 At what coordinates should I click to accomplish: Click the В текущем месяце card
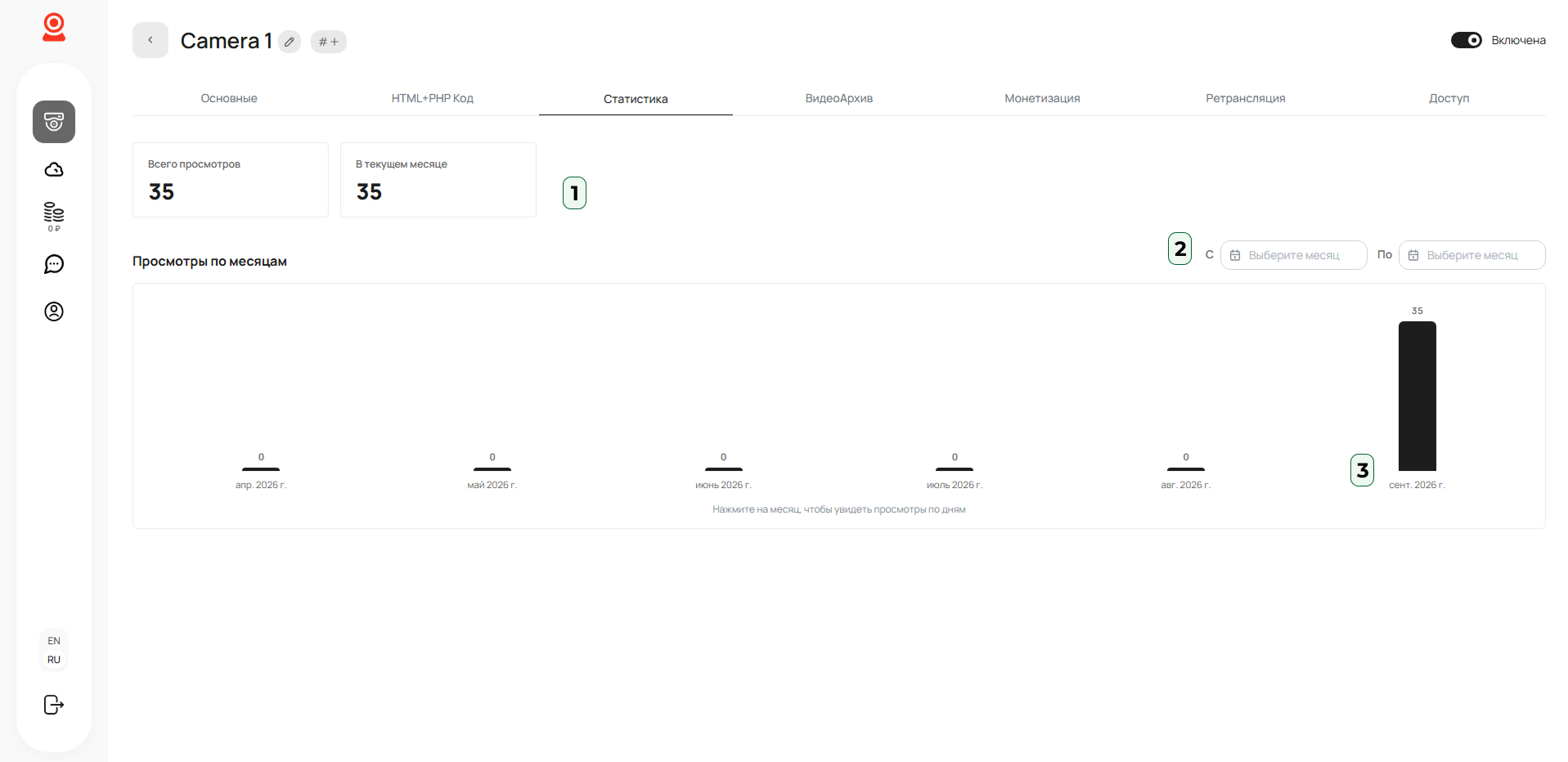click(438, 180)
